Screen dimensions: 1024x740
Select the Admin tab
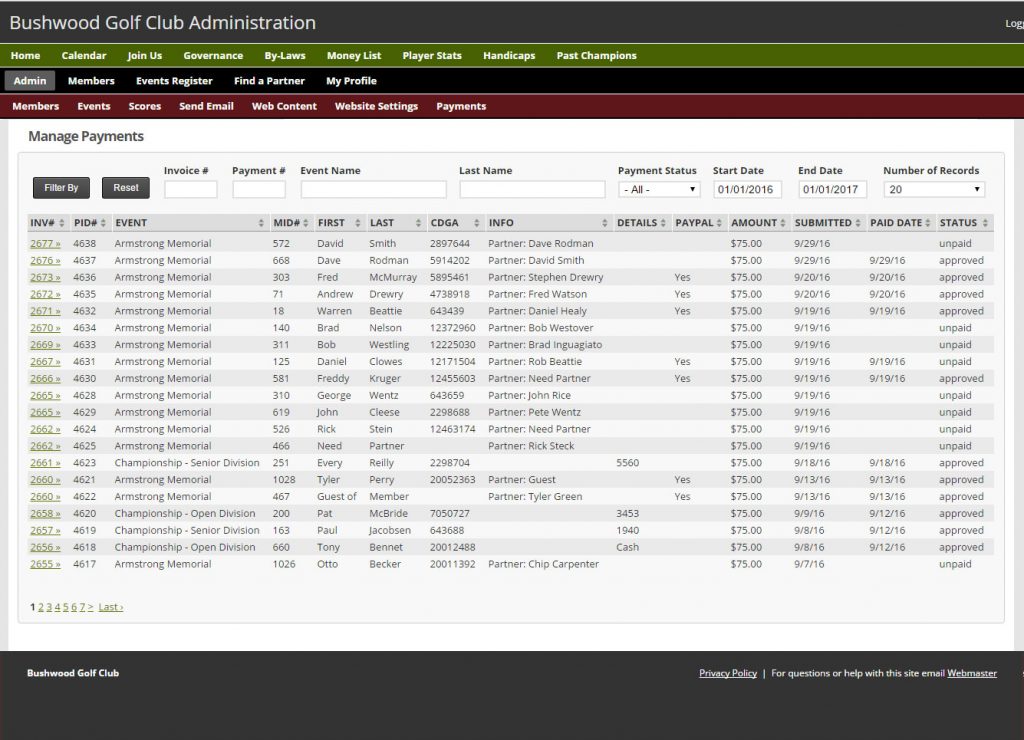click(x=30, y=81)
